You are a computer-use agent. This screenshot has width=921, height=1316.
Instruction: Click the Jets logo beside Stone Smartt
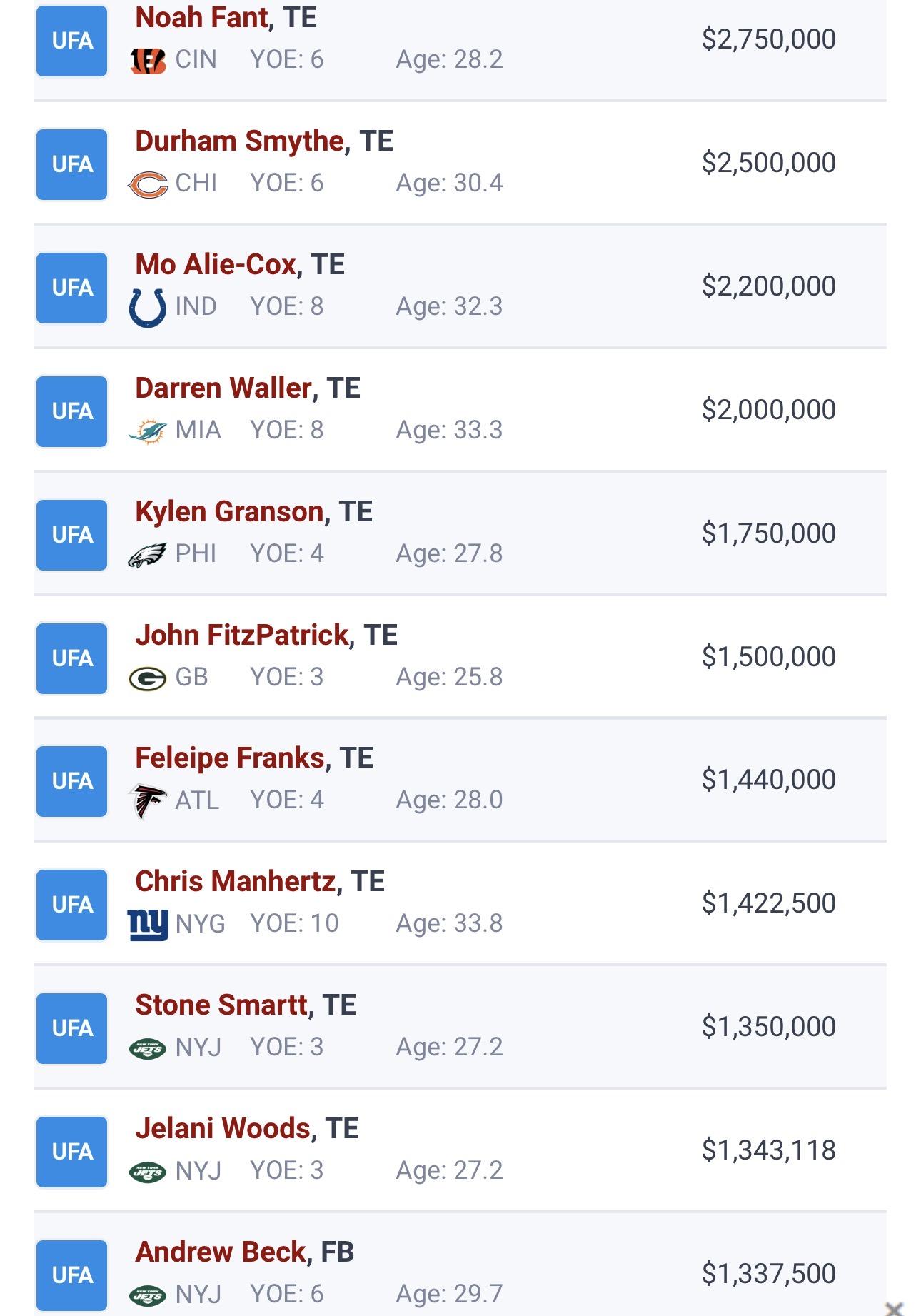tap(148, 1048)
